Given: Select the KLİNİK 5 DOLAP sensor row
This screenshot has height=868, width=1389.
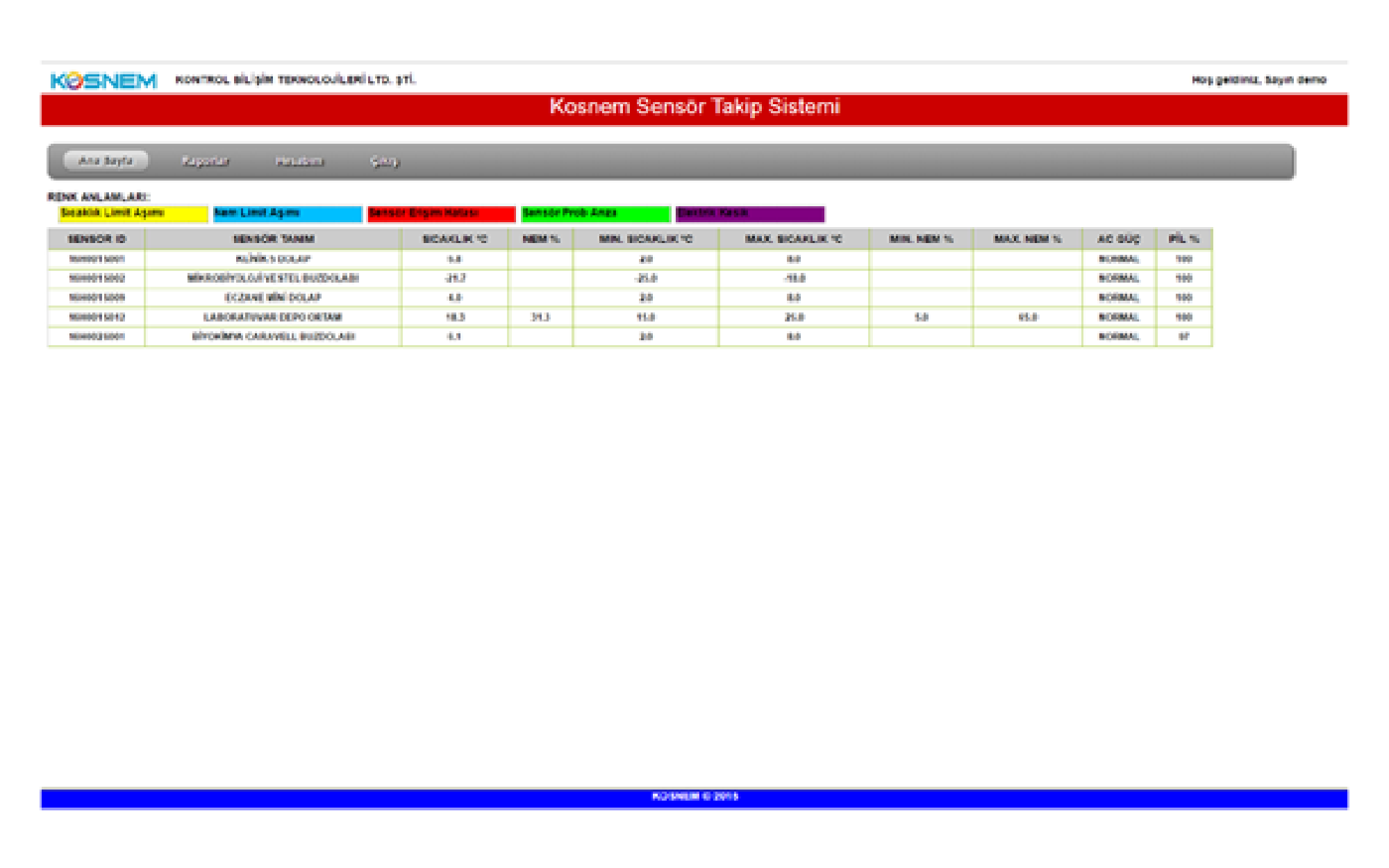Looking at the screenshot, I should click(x=274, y=259).
